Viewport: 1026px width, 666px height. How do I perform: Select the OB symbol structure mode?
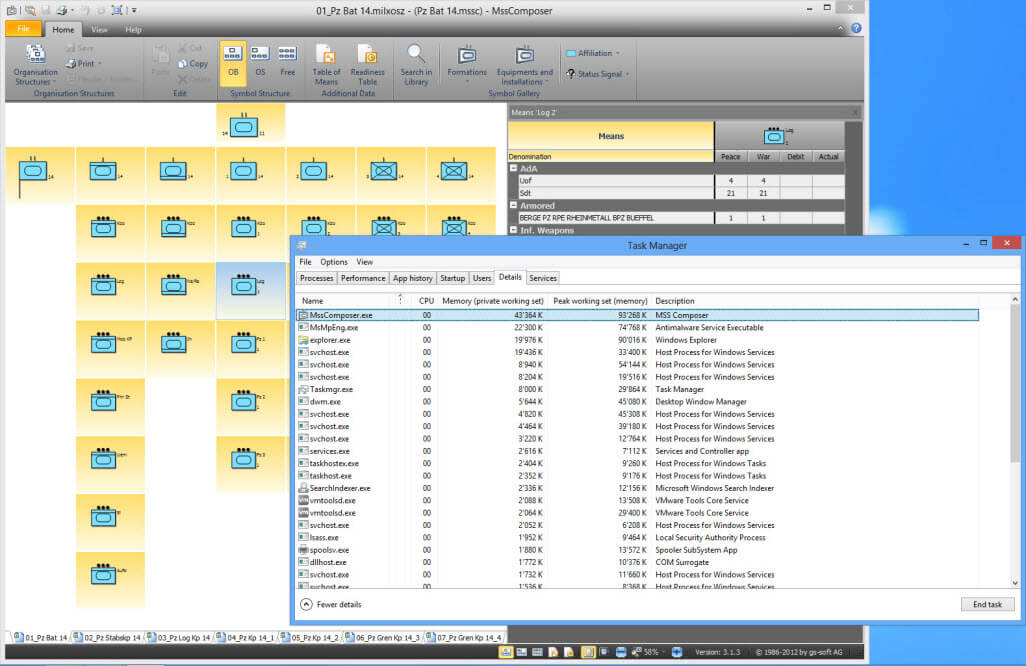(233, 63)
